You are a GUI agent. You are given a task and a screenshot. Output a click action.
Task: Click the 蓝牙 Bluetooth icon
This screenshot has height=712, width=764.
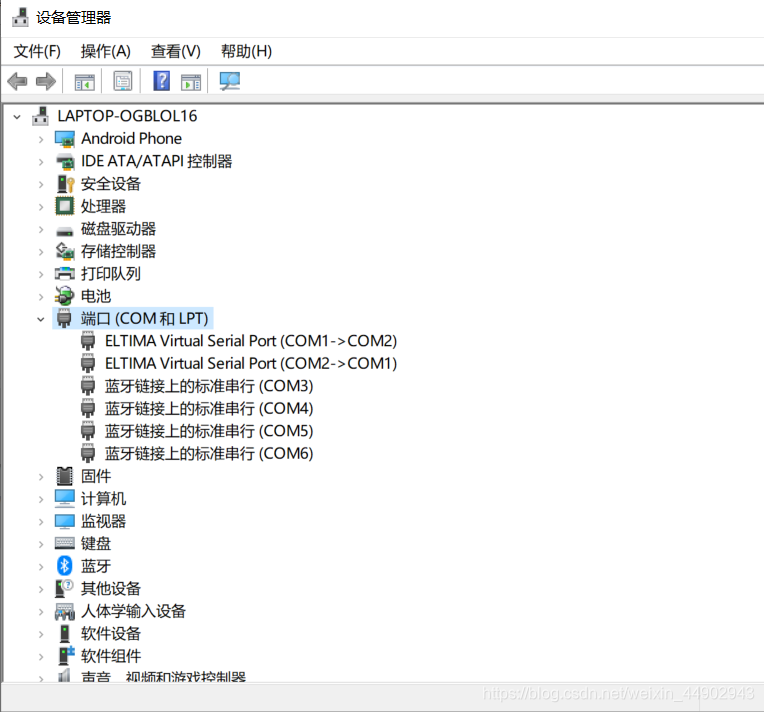pyautogui.click(x=65, y=566)
